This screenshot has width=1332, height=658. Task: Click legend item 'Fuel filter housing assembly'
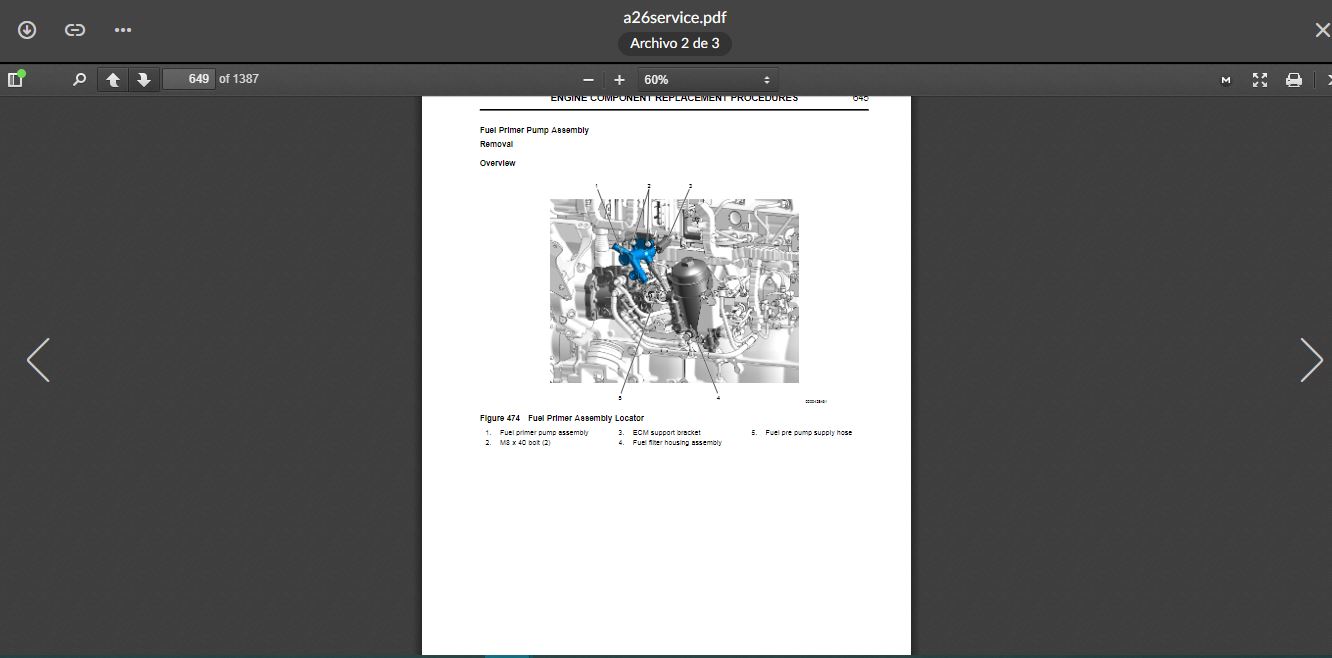[x=677, y=442]
